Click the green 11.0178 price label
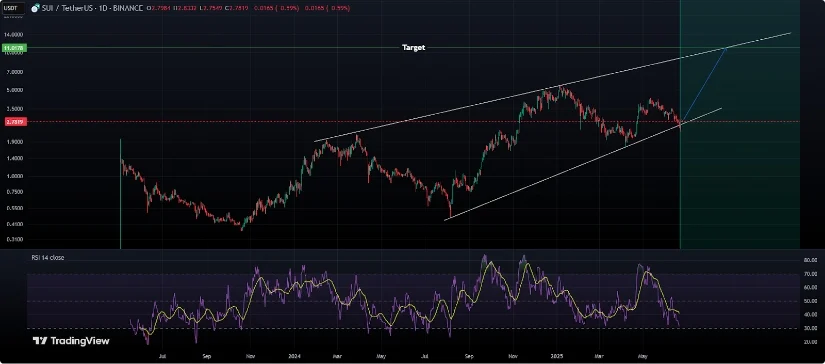 click(12, 48)
